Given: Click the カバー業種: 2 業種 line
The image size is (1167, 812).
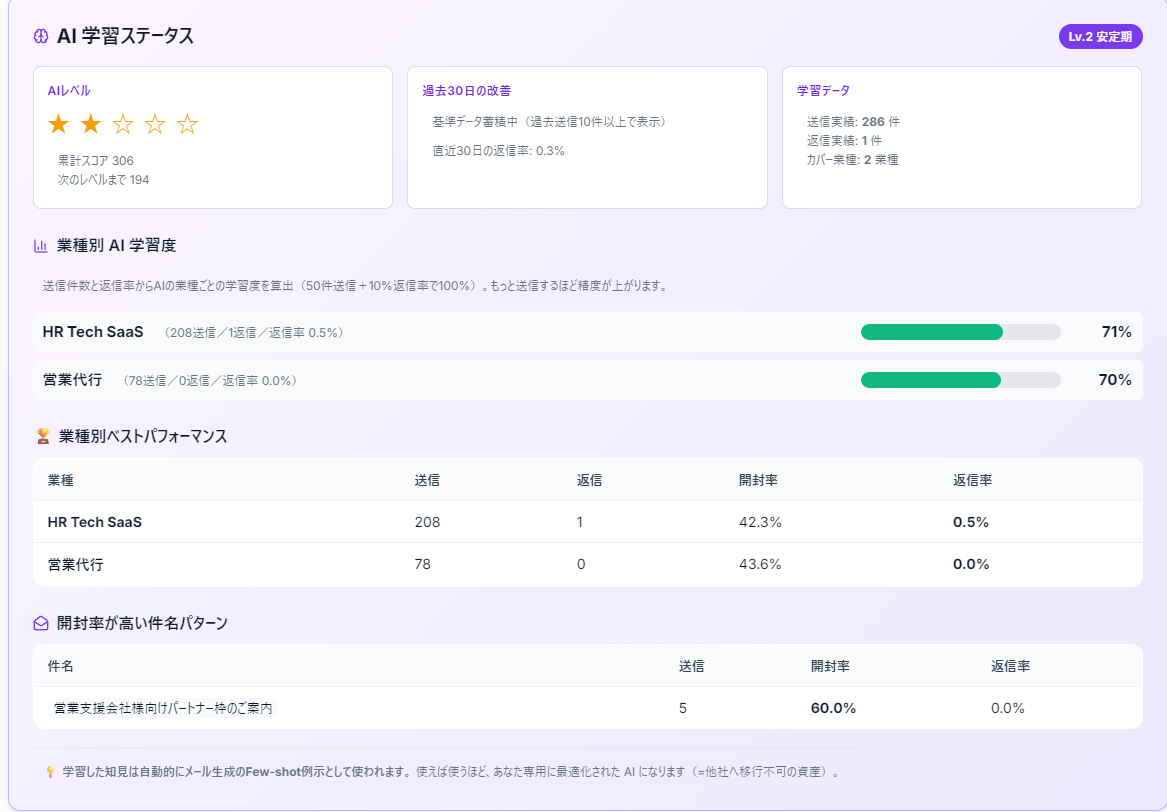Looking at the screenshot, I should pyautogui.click(x=852, y=160).
